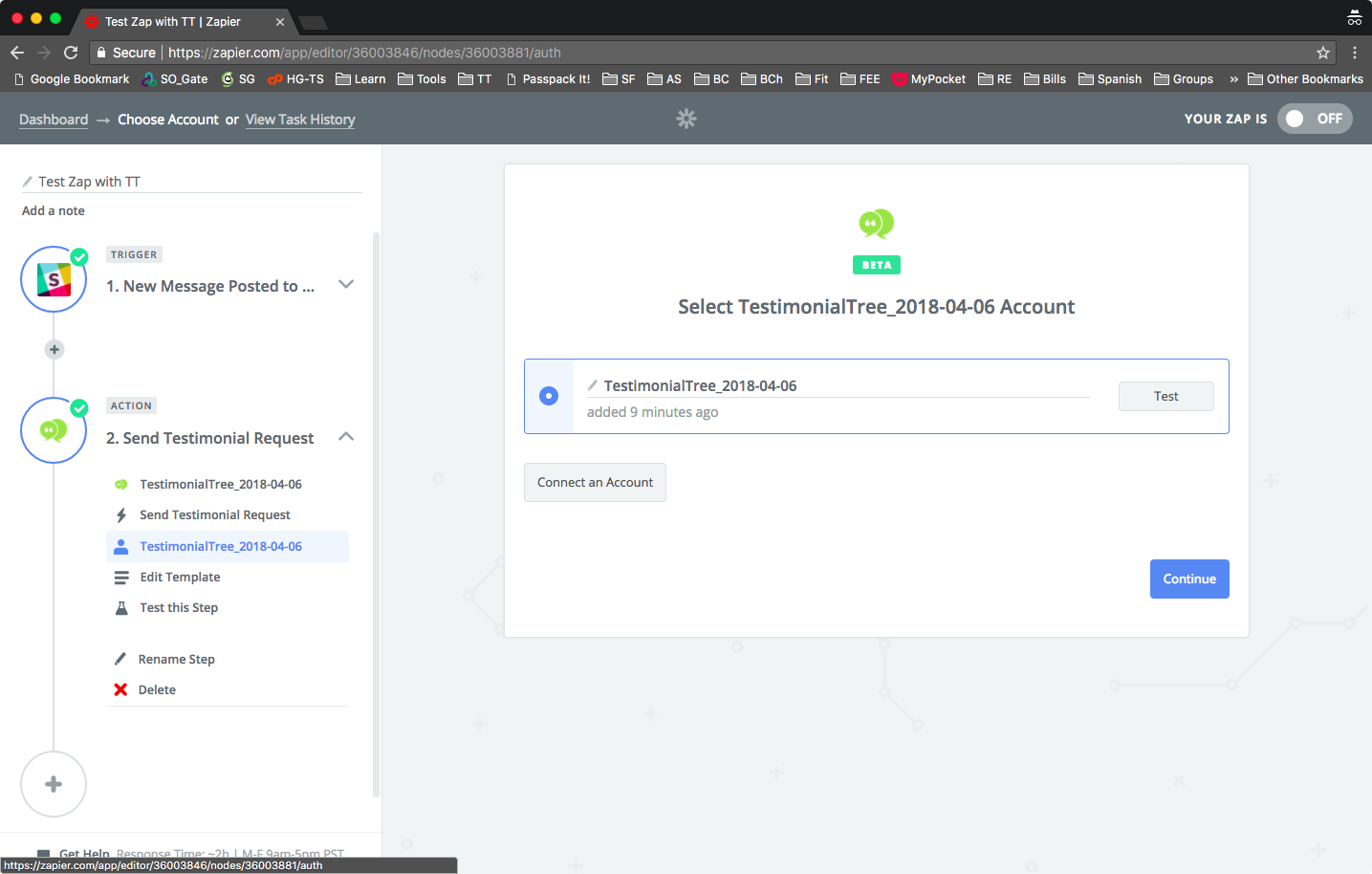Reload the page in the browser
The height and width of the screenshot is (874, 1372).
click(71, 53)
